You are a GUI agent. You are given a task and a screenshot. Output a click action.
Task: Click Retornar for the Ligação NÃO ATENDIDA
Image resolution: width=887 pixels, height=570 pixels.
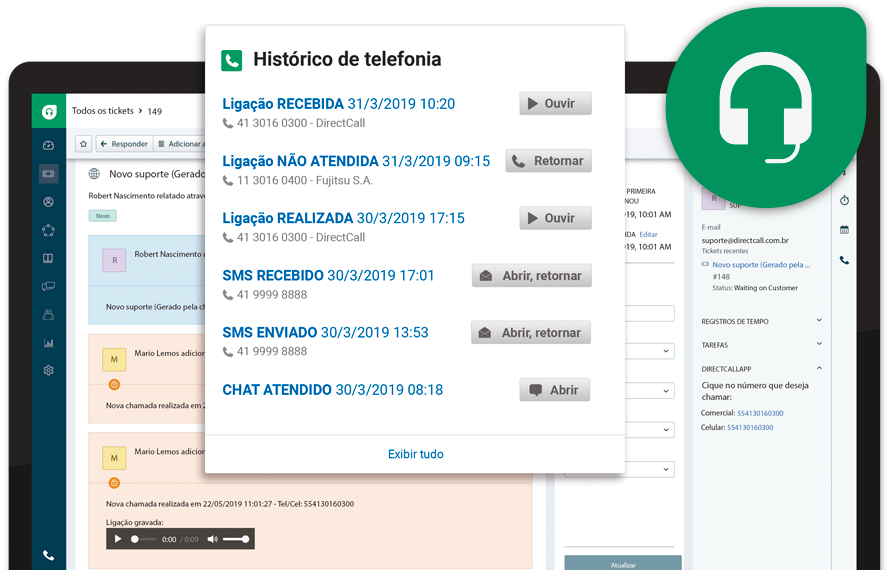549,161
